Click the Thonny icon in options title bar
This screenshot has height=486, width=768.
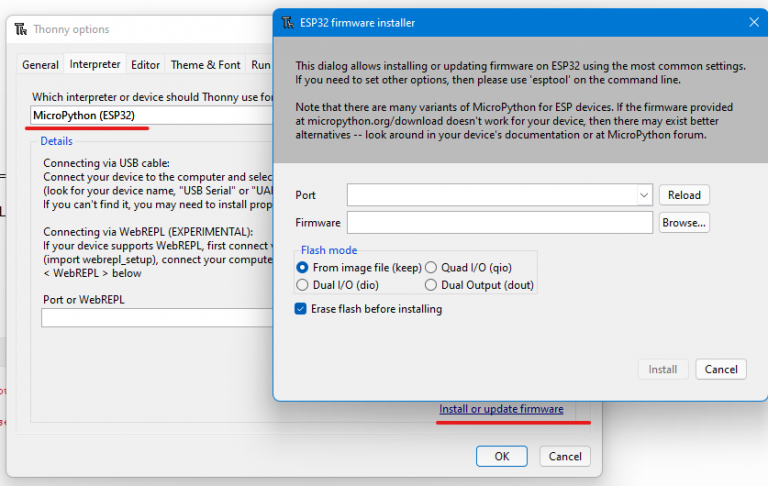21,29
